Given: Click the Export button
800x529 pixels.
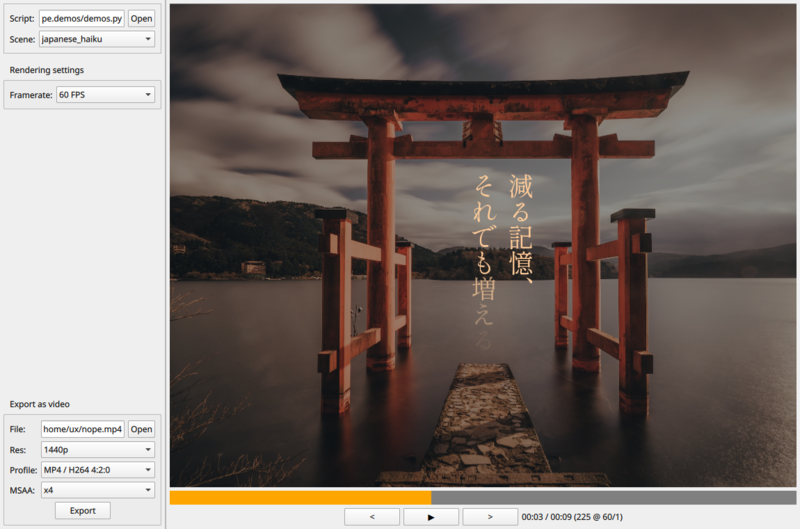Looking at the screenshot, I should 83,511.
